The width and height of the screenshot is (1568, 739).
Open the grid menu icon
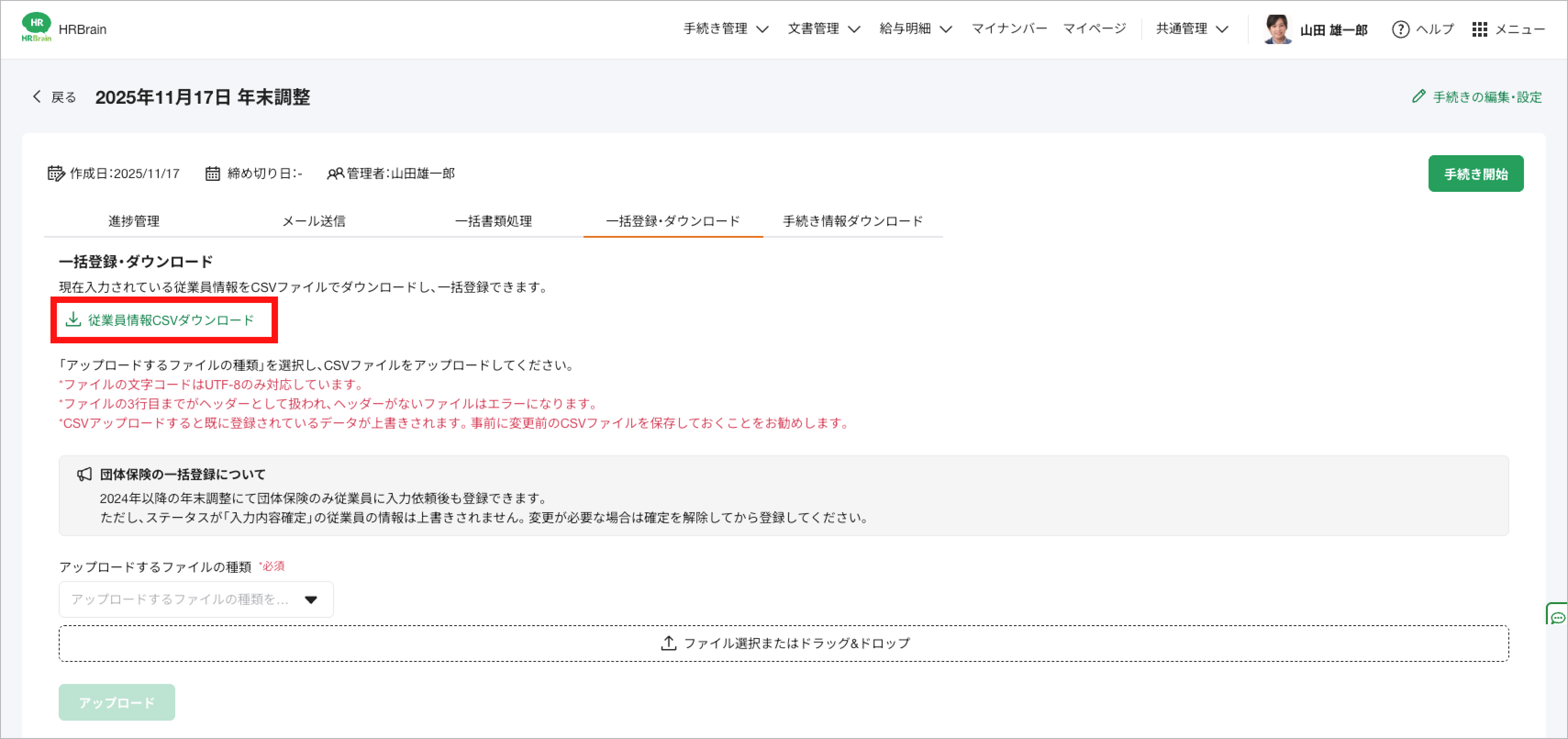(x=1479, y=29)
